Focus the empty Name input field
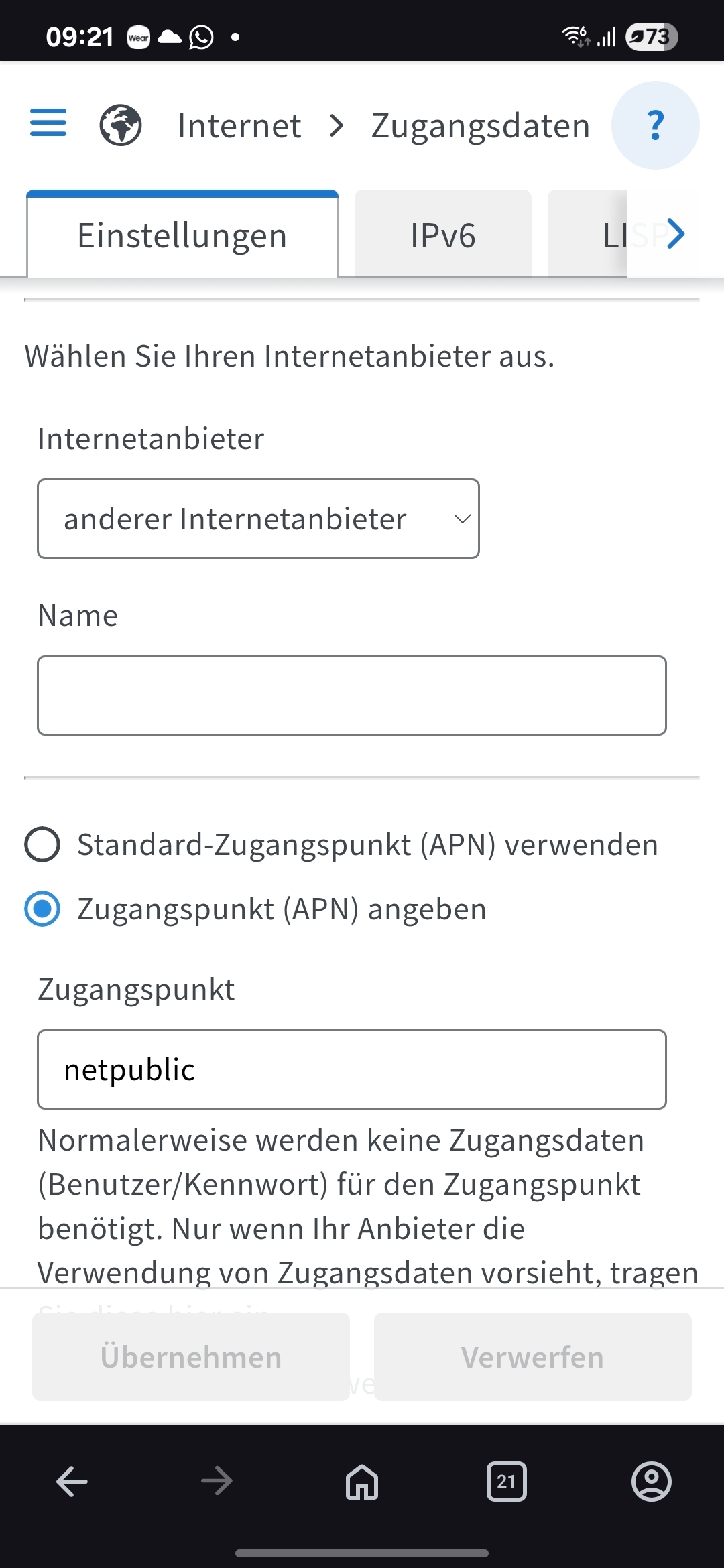 point(352,696)
